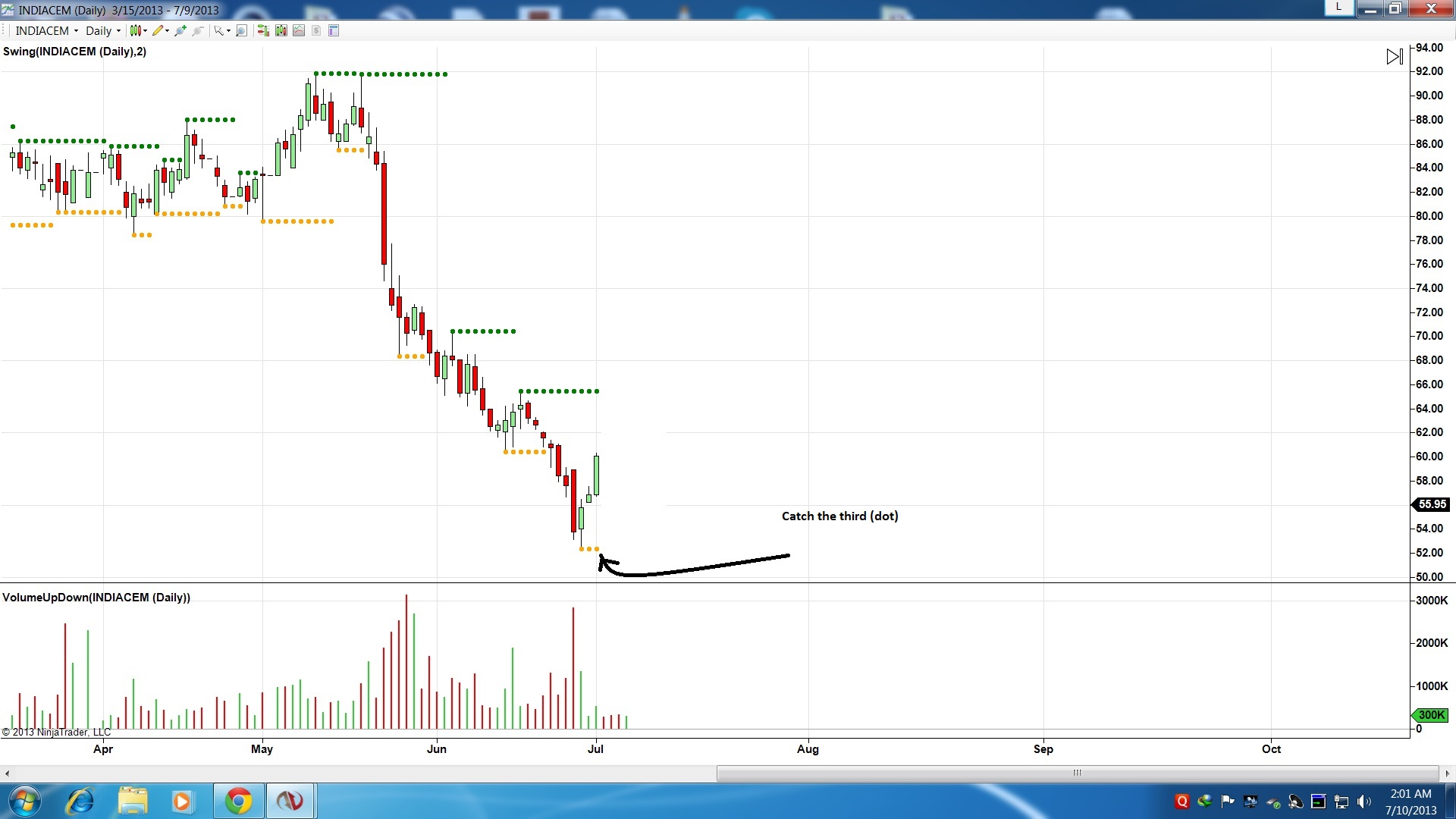The height and width of the screenshot is (819, 1456).
Task: Select the pencil drawing tools icon
Action: 157,31
